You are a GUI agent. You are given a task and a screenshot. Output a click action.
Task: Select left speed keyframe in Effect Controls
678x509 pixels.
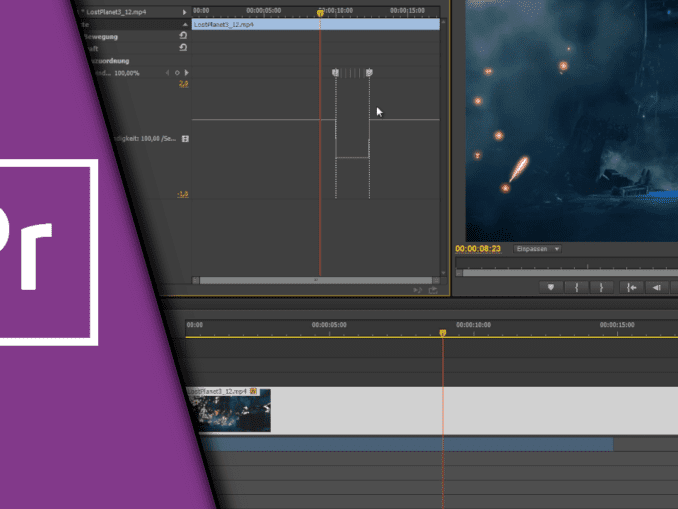(x=336, y=73)
